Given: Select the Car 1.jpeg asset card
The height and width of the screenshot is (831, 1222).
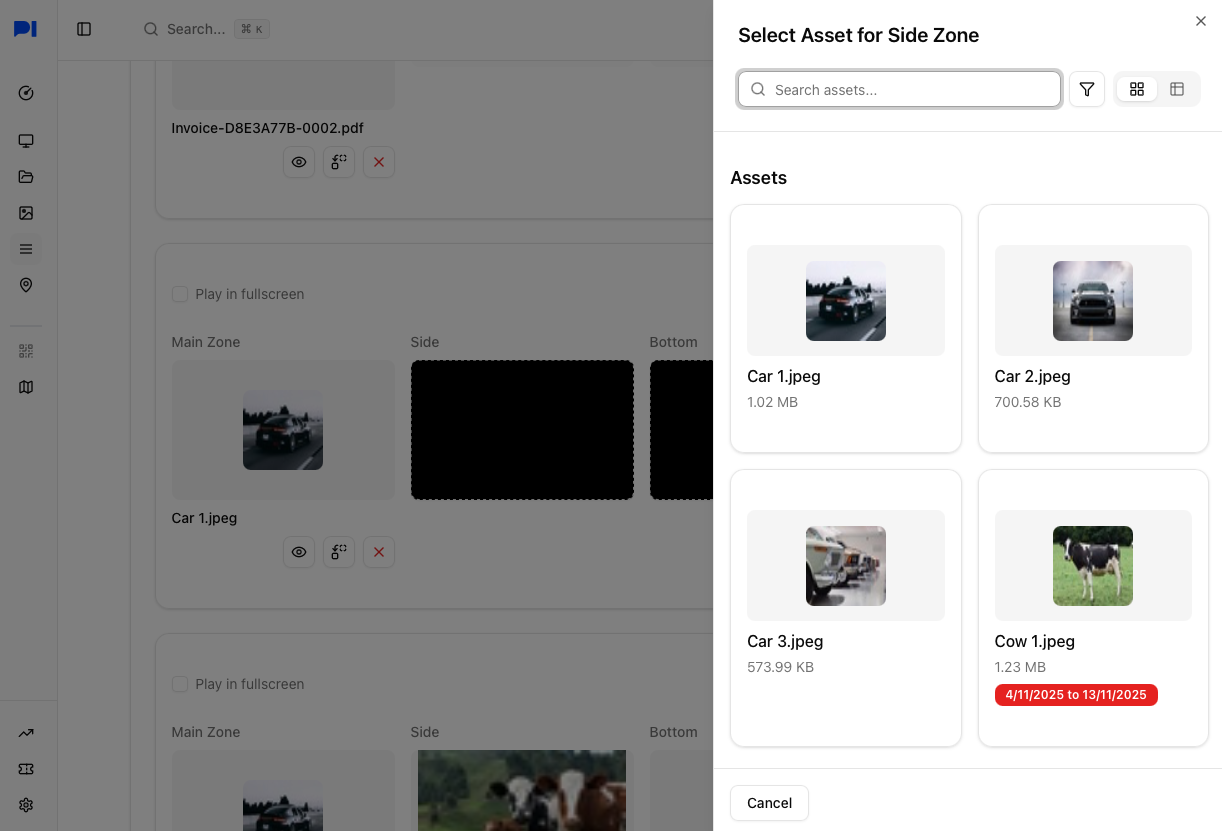Looking at the screenshot, I should pyautogui.click(x=846, y=328).
